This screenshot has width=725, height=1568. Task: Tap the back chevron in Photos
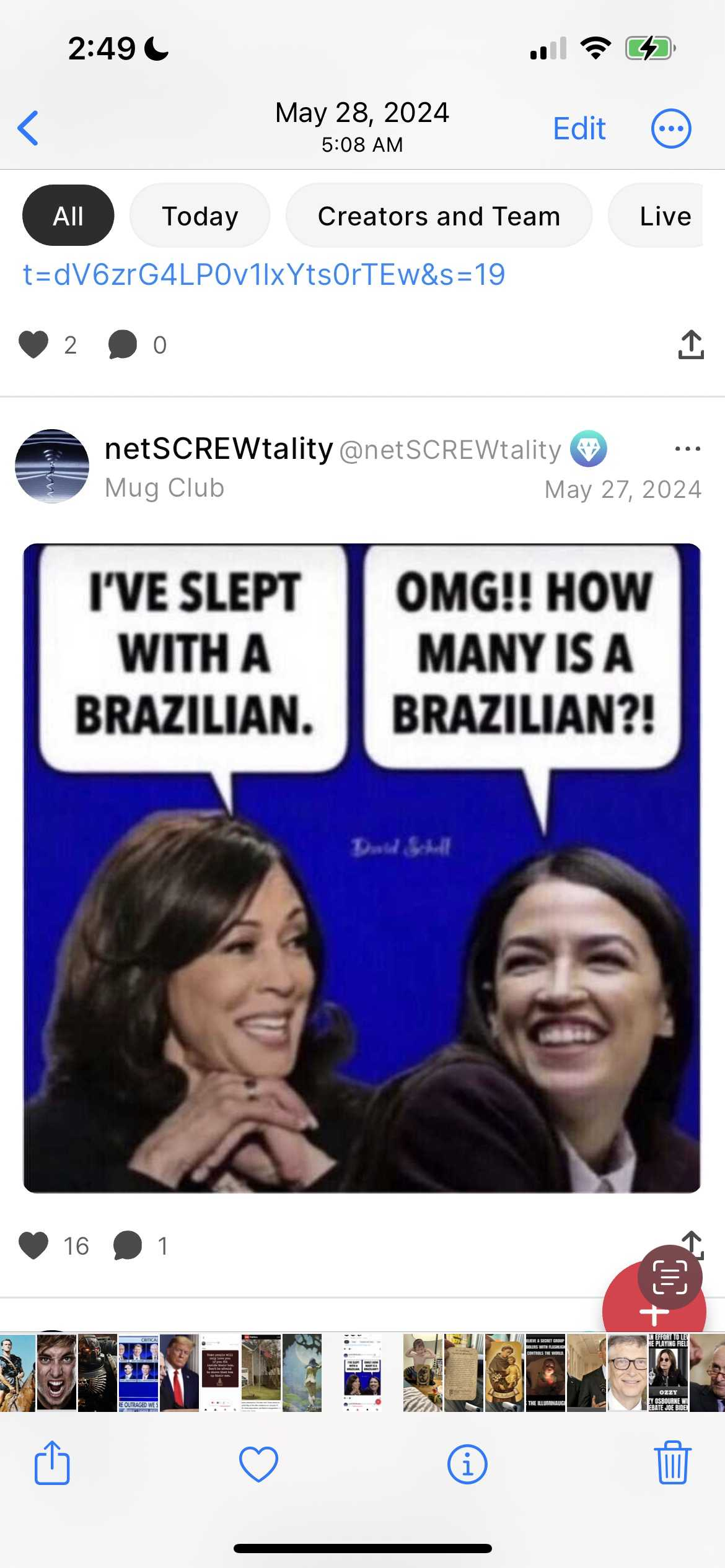[29, 128]
